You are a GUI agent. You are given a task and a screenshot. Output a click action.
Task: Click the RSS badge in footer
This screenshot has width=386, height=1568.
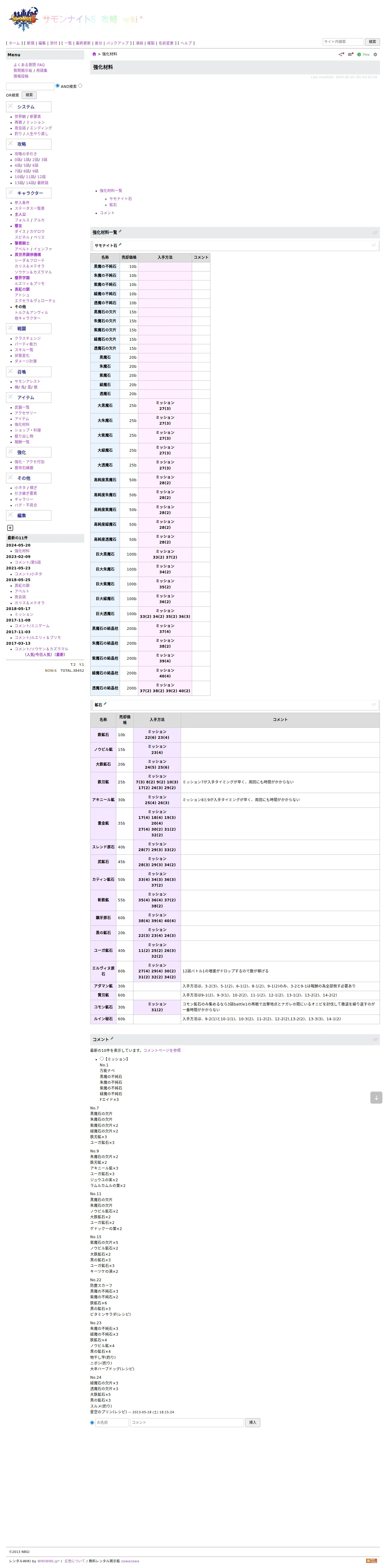[371, 1561]
